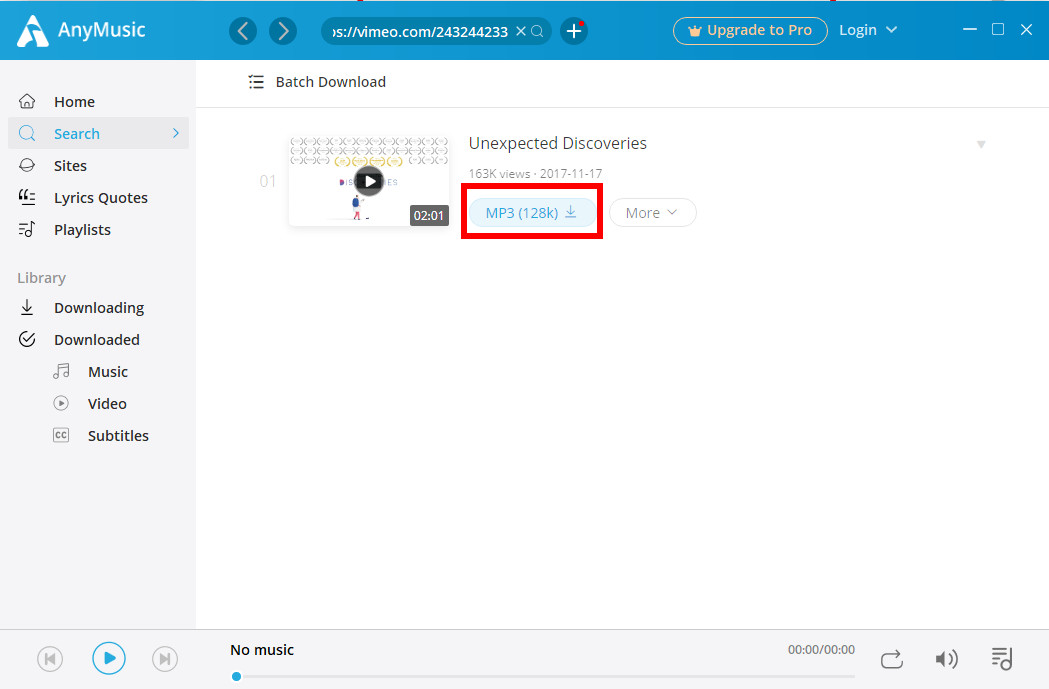Expand the Search chevron arrow
Viewport: 1049px width, 689px height.
coord(176,133)
